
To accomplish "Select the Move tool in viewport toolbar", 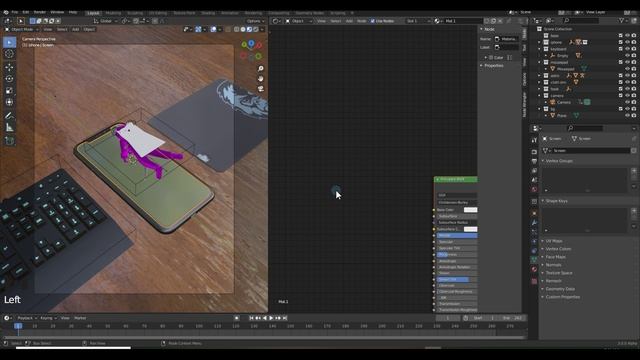I will click(x=9, y=67).
